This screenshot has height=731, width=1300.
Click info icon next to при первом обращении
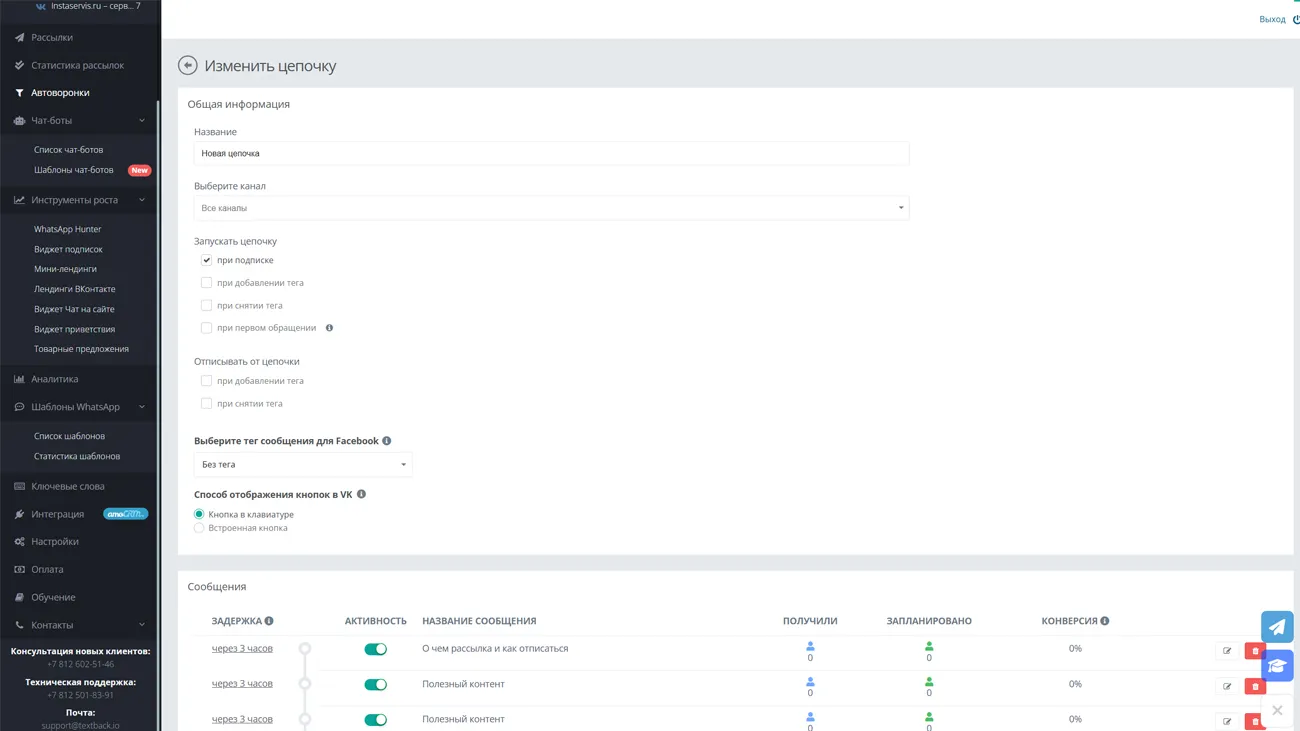point(329,328)
